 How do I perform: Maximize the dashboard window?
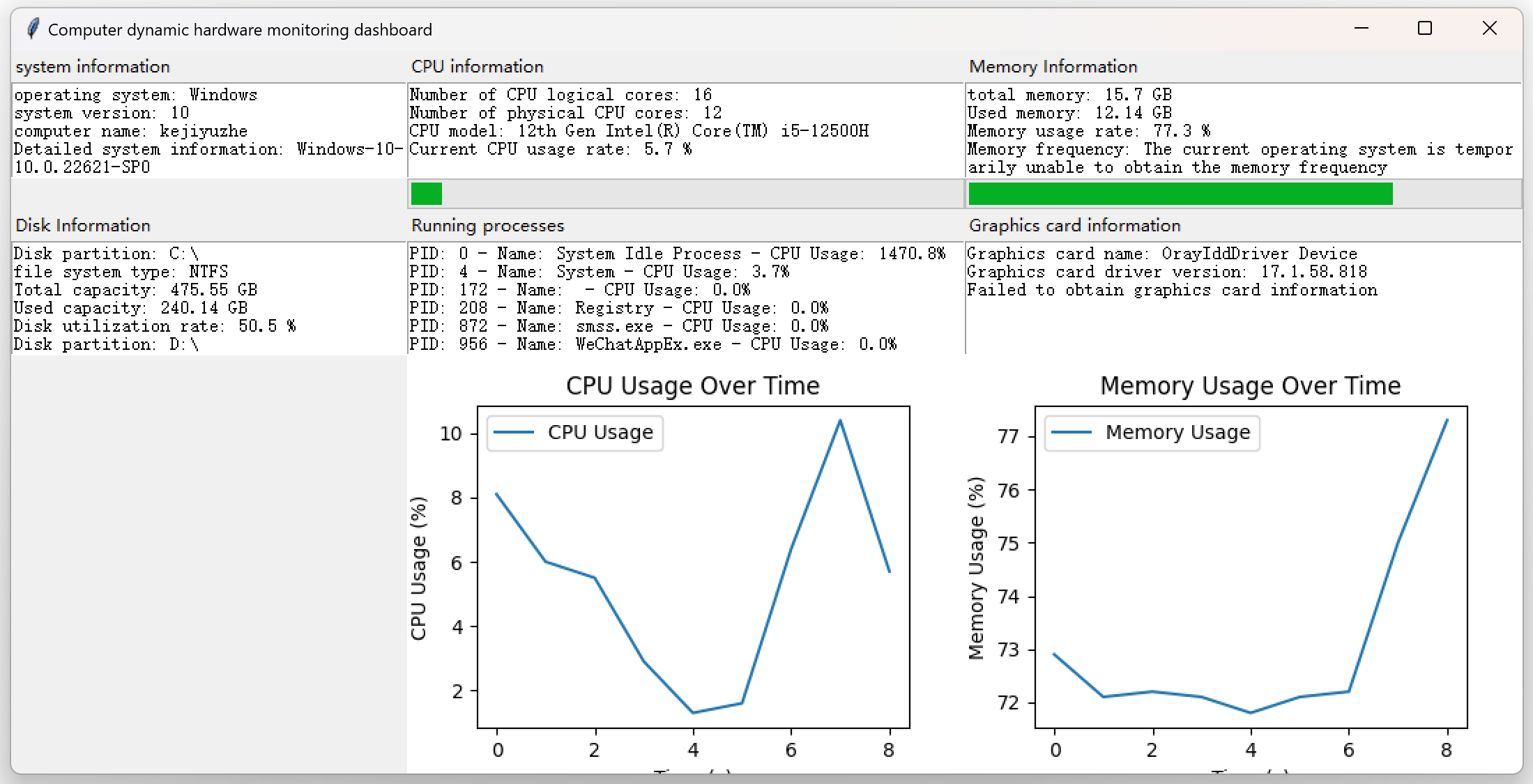pyautogui.click(x=1425, y=29)
